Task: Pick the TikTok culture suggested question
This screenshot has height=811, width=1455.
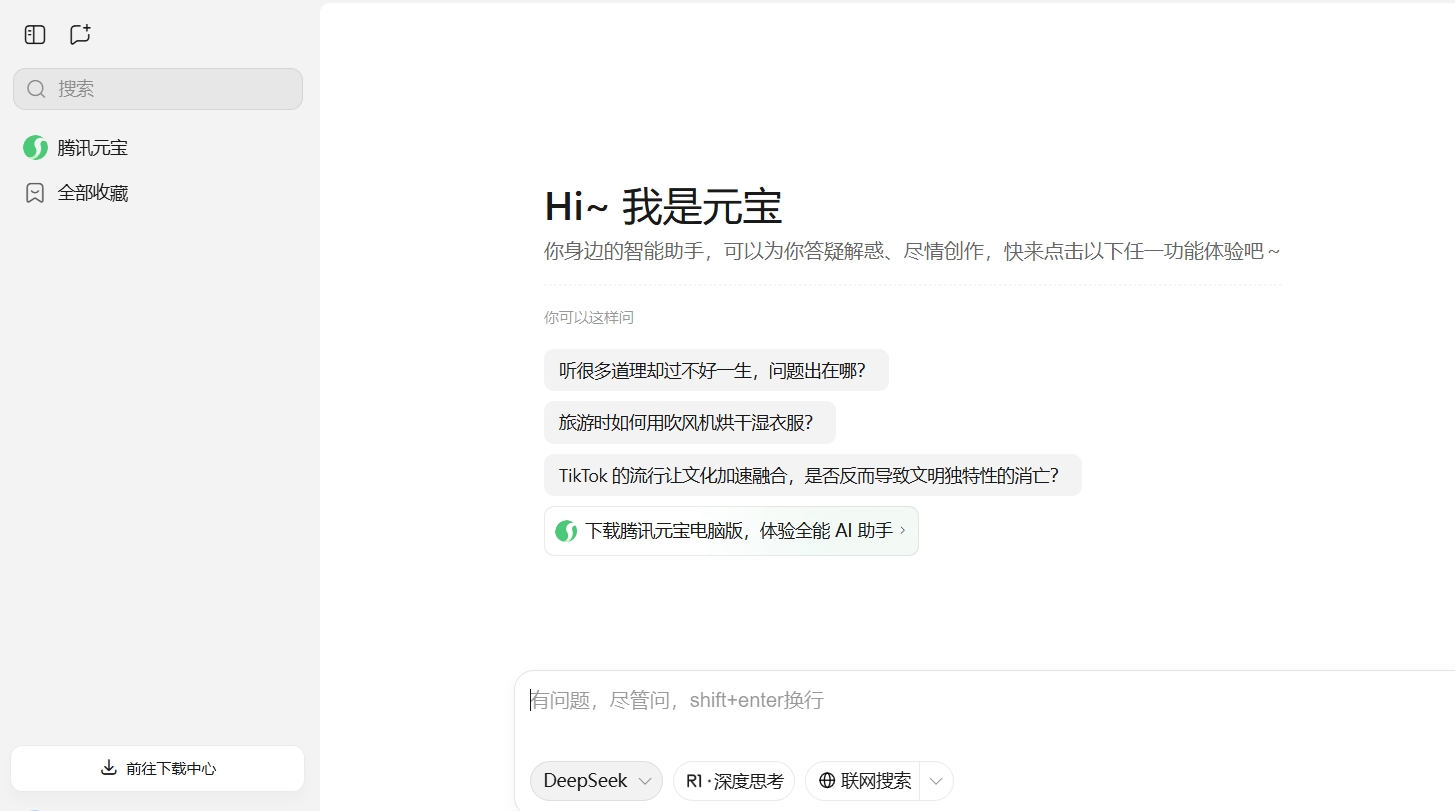Action: (812, 475)
